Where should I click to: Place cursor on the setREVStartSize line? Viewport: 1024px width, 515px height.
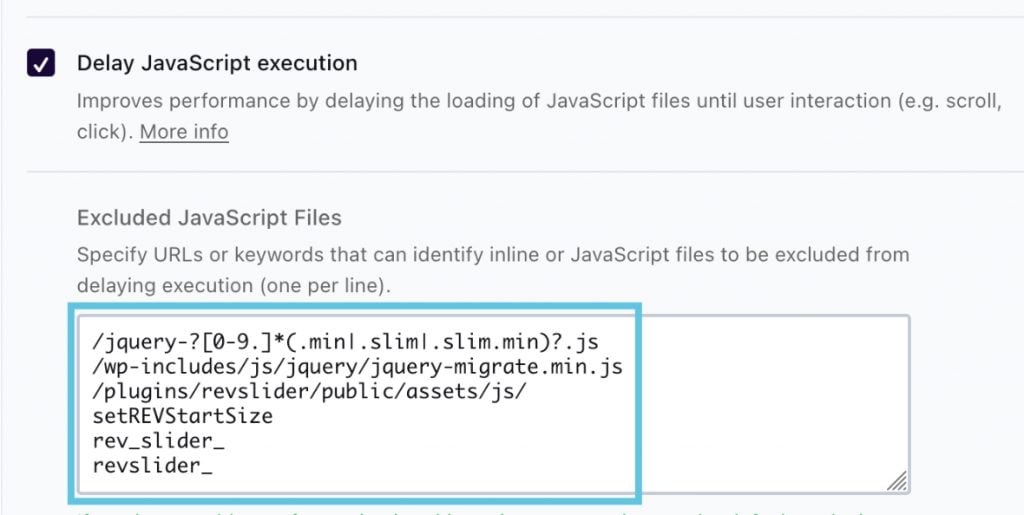click(181, 416)
